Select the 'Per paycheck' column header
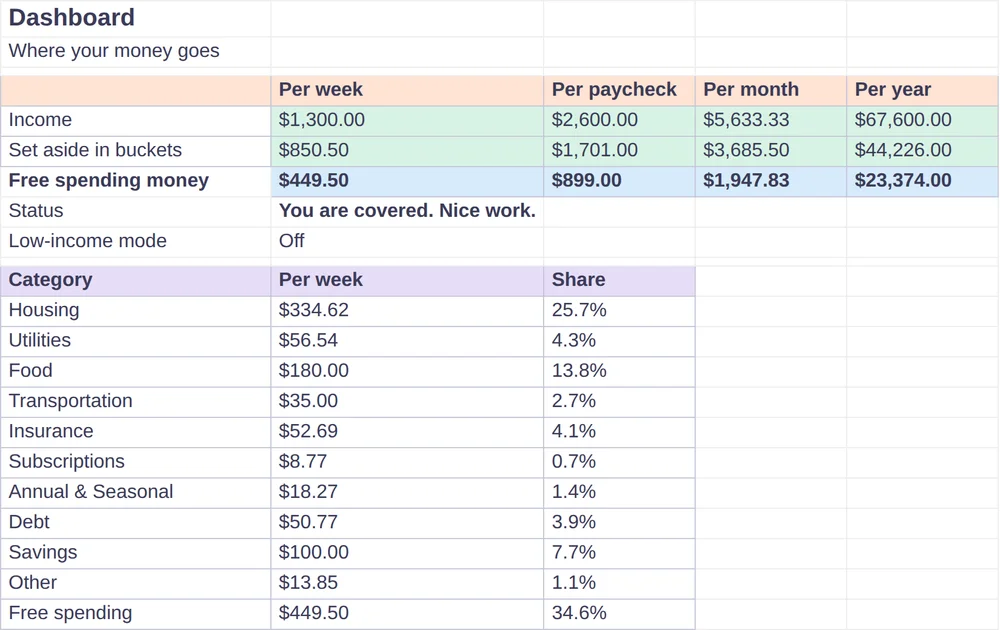 coord(619,90)
